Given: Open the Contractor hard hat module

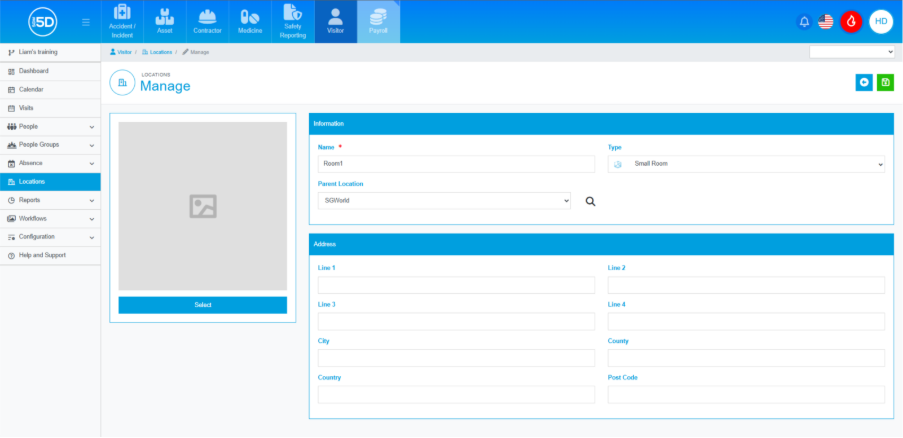Looking at the screenshot, I should tap(208, 21).
